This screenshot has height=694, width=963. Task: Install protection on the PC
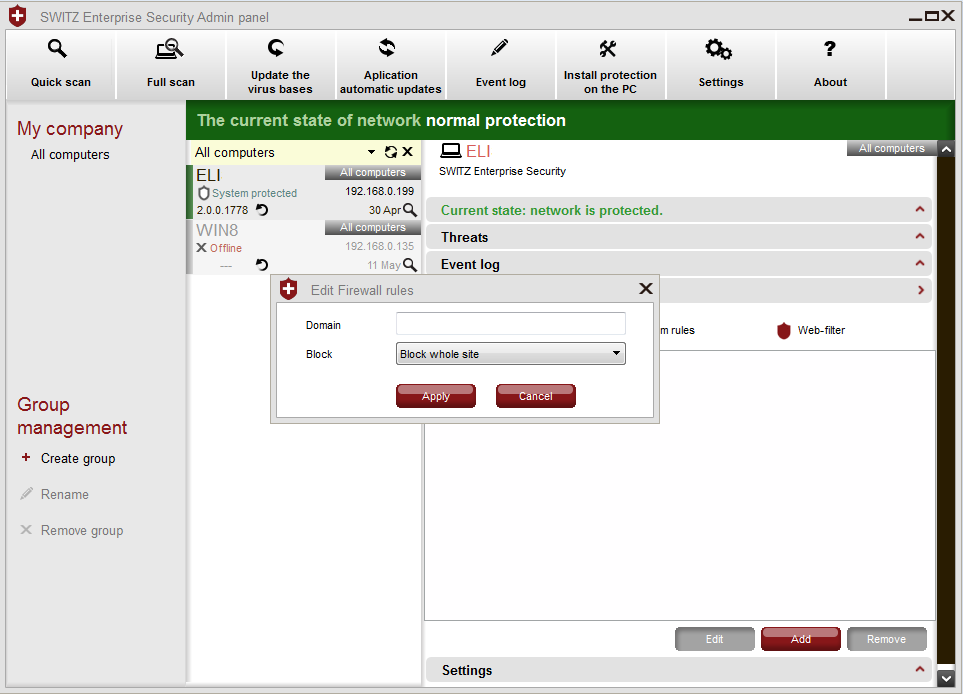point(610,65)
